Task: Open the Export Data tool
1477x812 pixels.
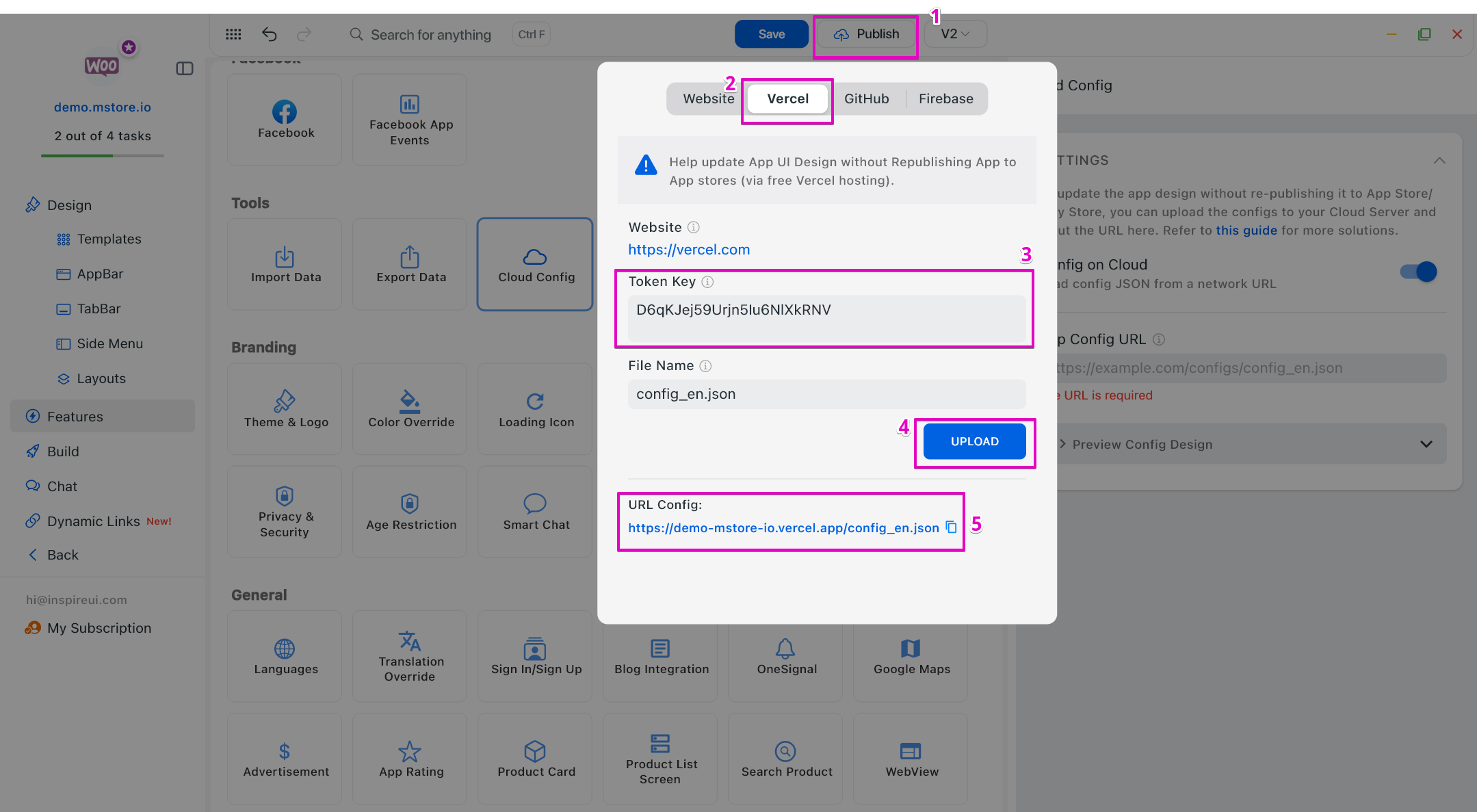Action: coord(410,265)
